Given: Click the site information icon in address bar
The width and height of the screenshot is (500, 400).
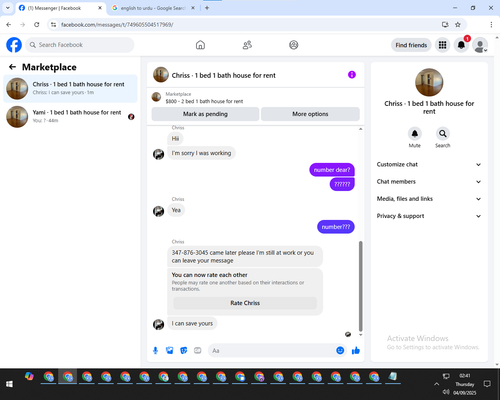Looking at the screenshot, I should [x=53, y=25].
